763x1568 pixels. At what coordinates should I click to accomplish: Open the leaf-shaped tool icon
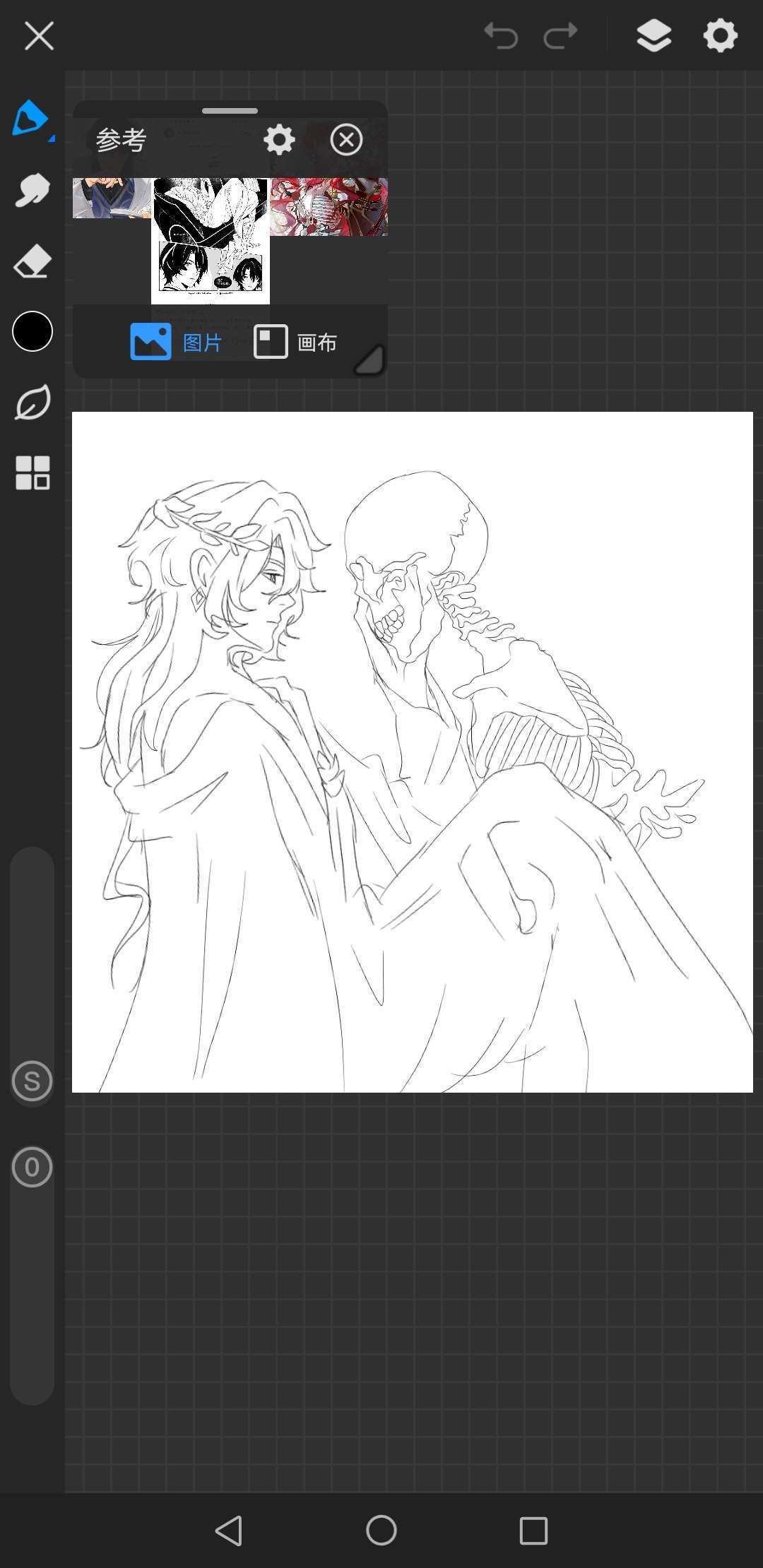(x=32, y=403)
